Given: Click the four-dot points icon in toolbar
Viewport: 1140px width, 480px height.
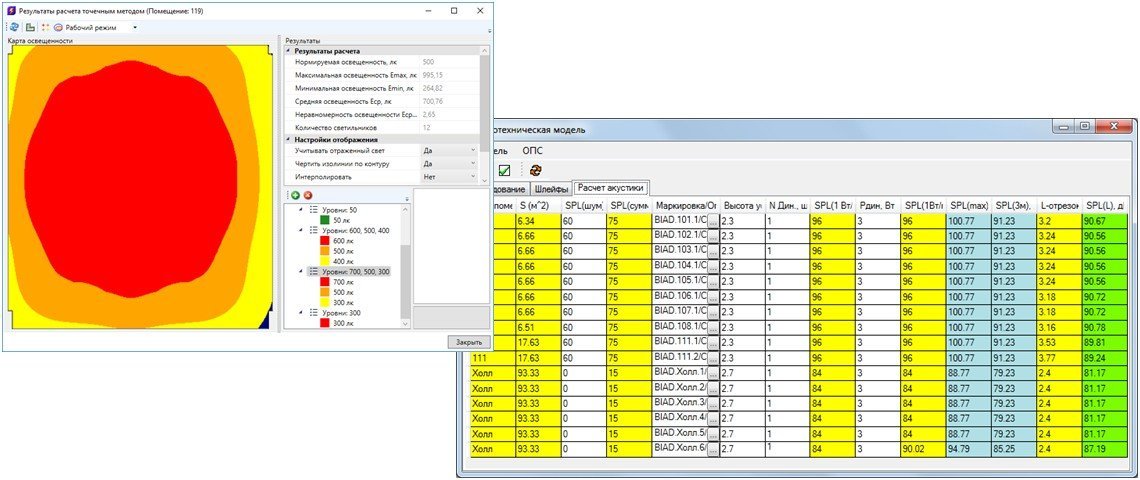Looking at the screenshot, I should point(45,27).
